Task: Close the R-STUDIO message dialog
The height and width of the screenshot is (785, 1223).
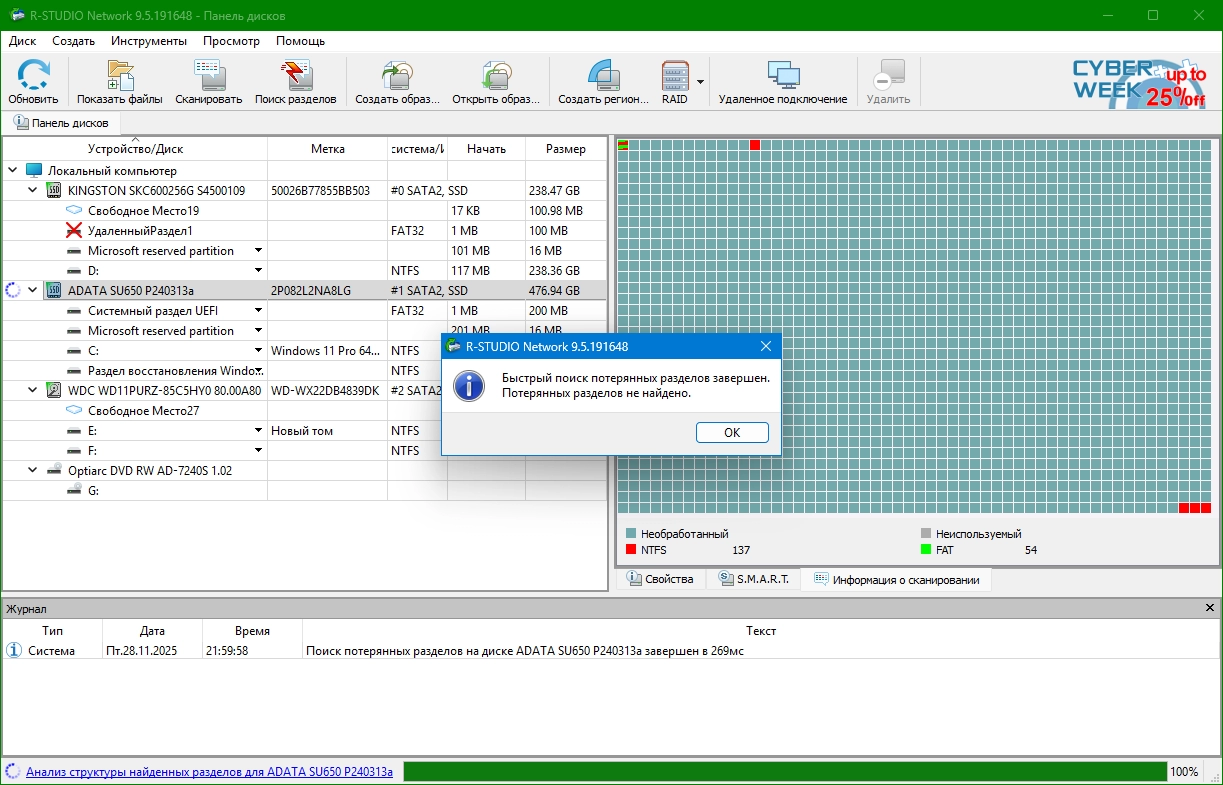Action: [x=766, y=346]
